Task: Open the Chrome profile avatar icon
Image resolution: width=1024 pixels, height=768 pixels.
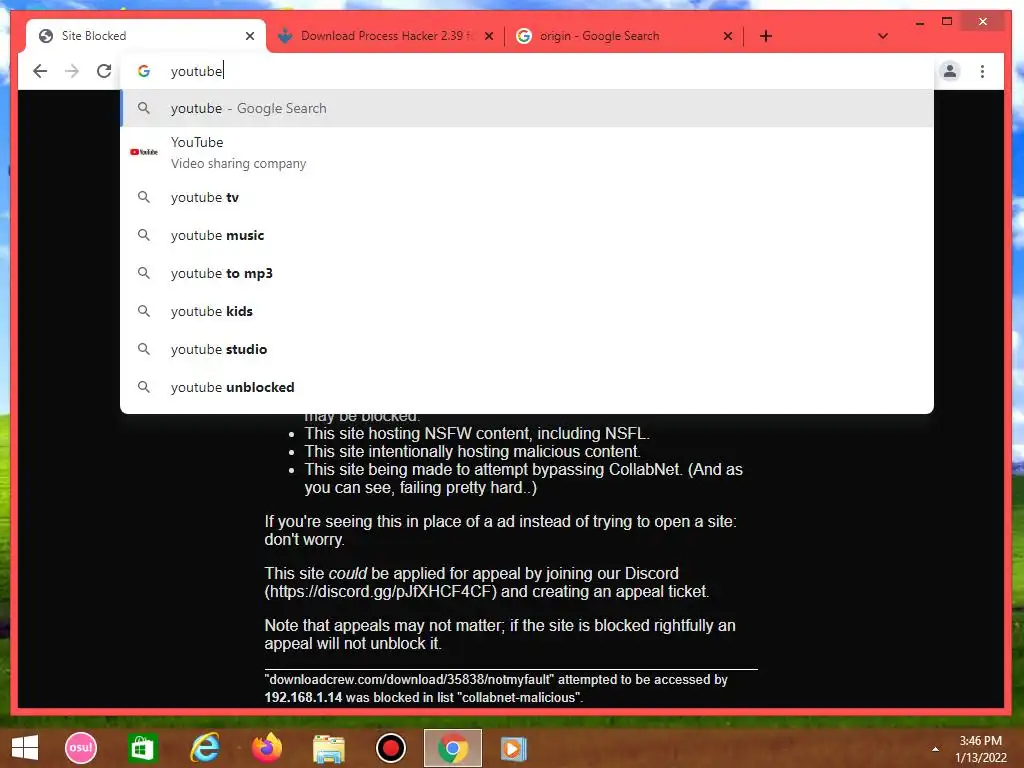Action: (x=950, y=71)
